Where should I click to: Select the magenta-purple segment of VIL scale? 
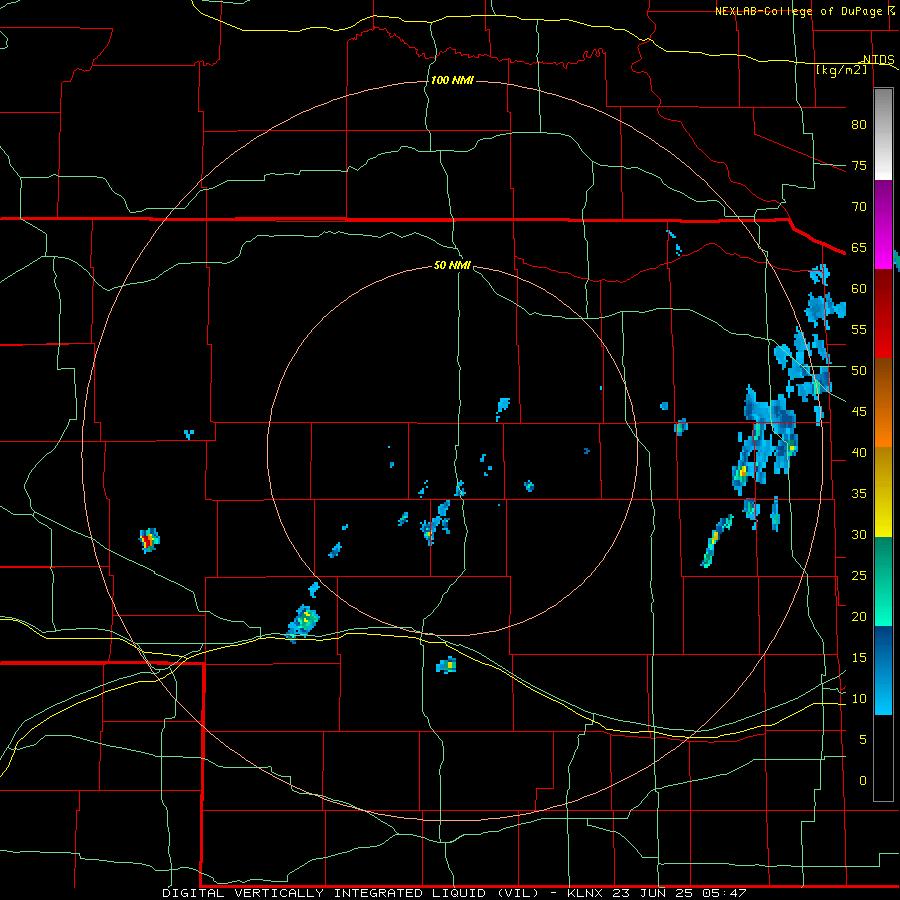coord(884,224)
